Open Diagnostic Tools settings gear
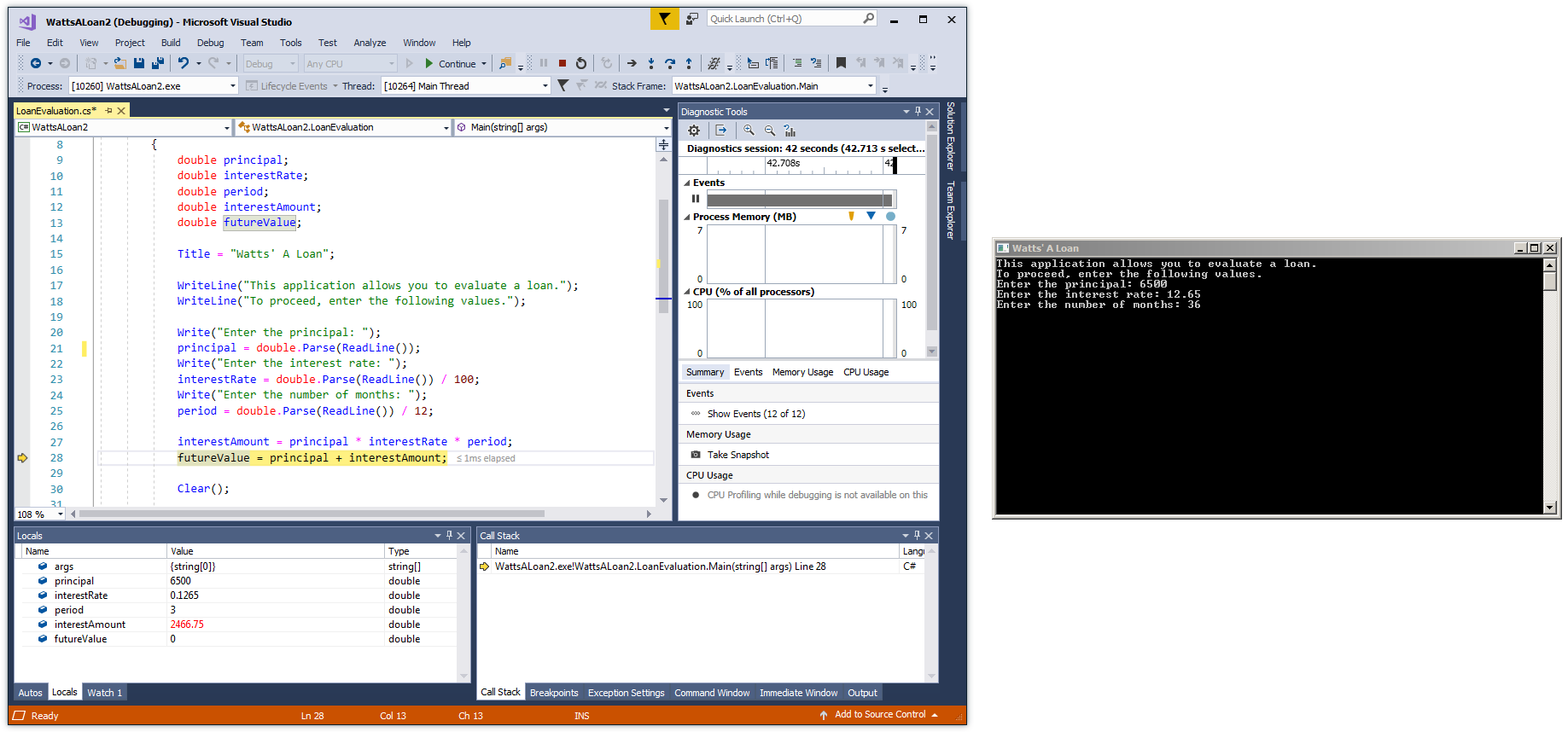Viewport: 1568px width, 732px height. pos(694,131)
